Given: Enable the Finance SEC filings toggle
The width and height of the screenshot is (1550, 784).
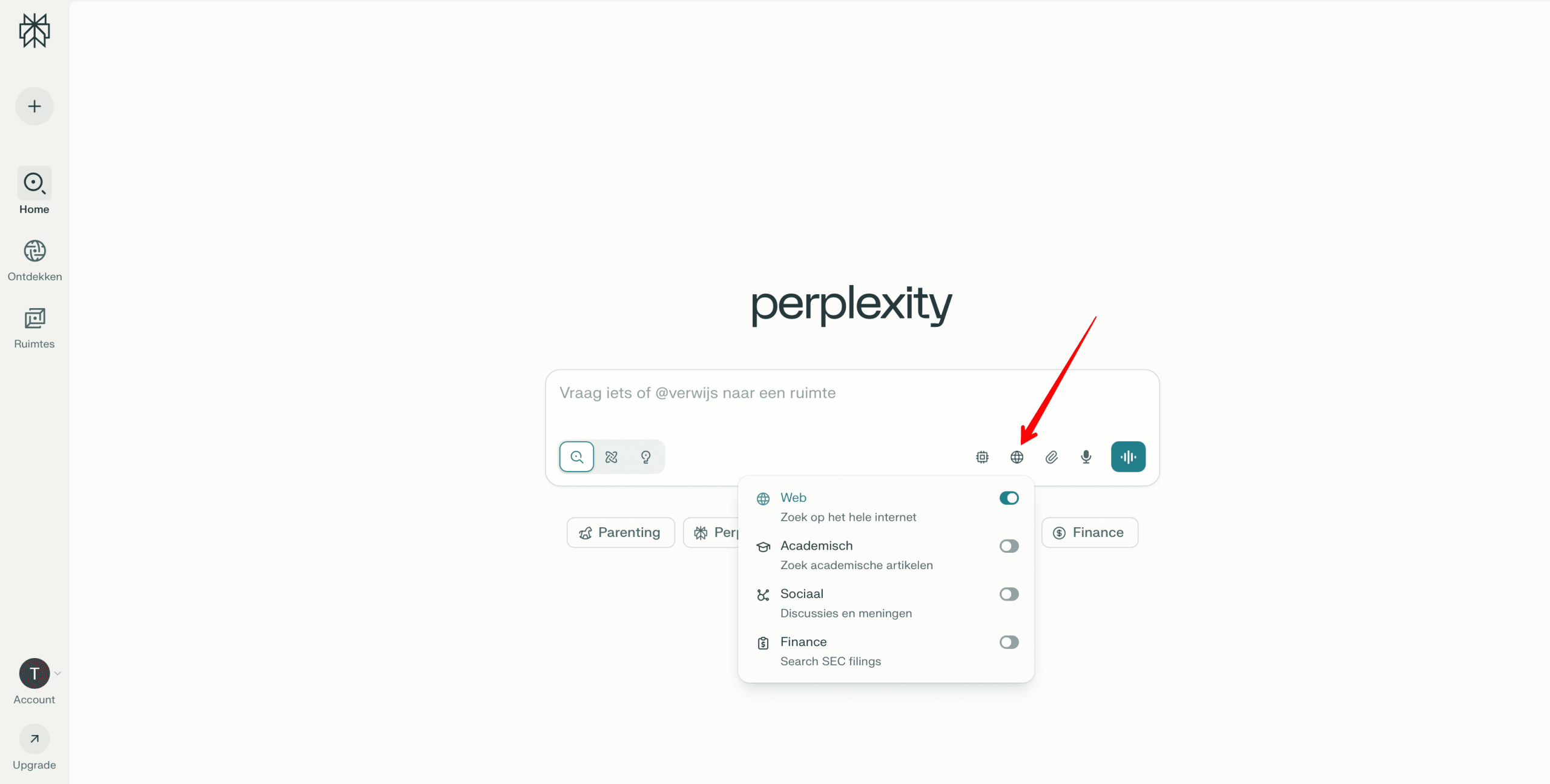Looking at the screenshot, I should pyautogui.click(x=1009, y=642).
